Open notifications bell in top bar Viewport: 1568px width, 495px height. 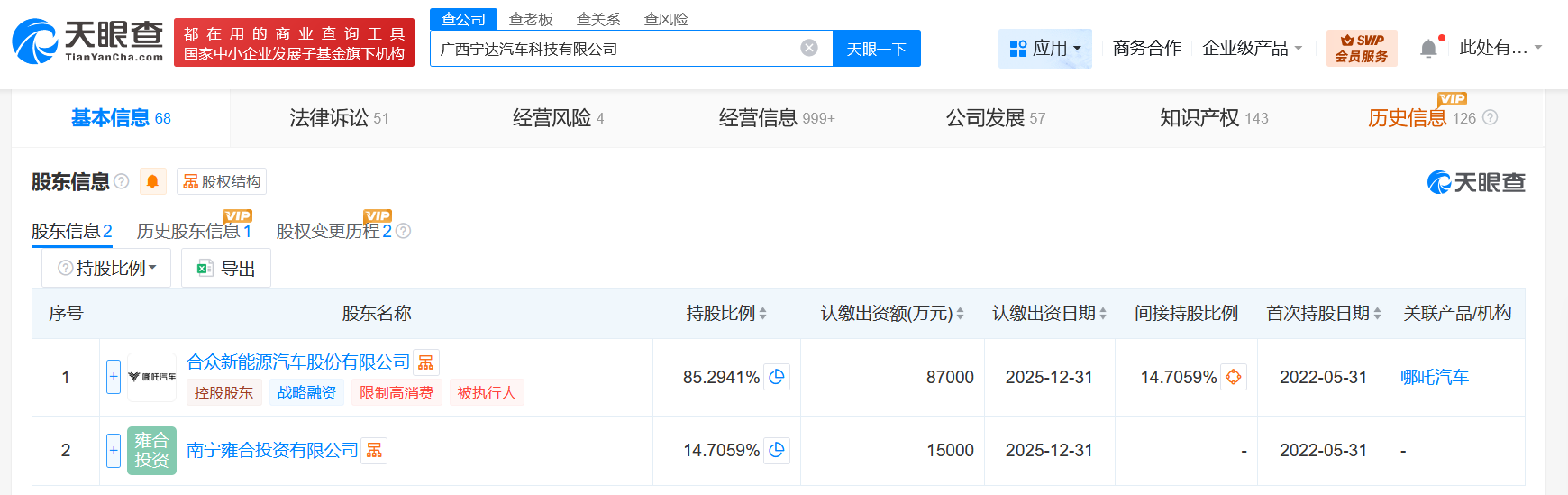[1428, 49]
